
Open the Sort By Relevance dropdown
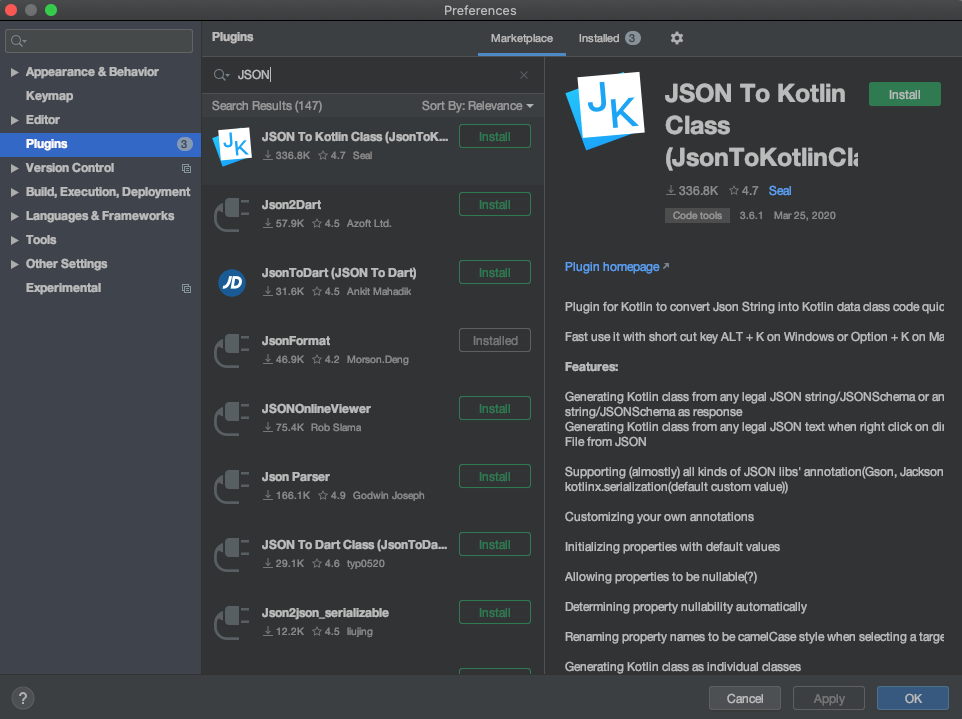pos(477,106)
